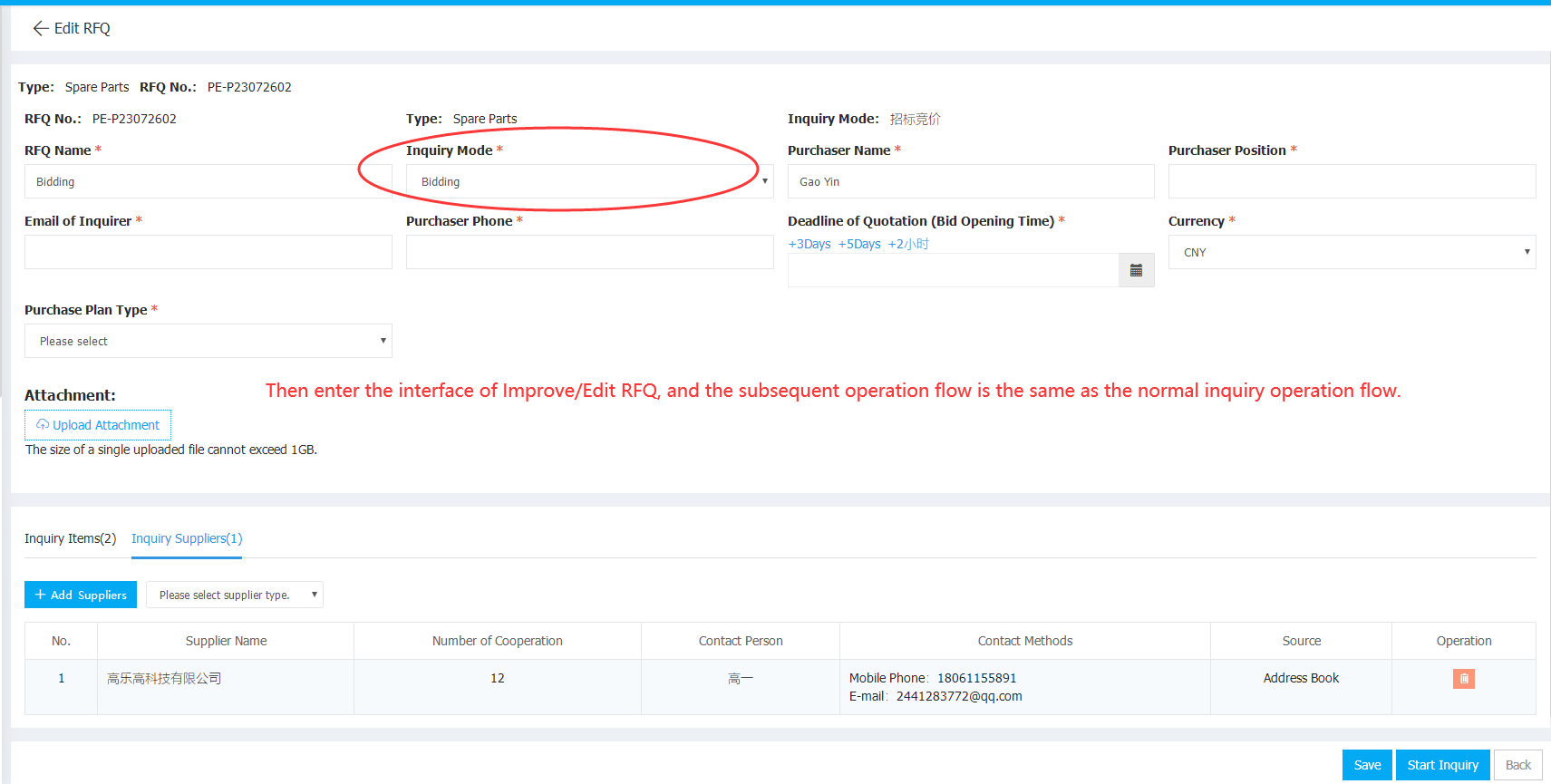
Task: Click the email 2441283772@qq.com
Action: [959, 696]
